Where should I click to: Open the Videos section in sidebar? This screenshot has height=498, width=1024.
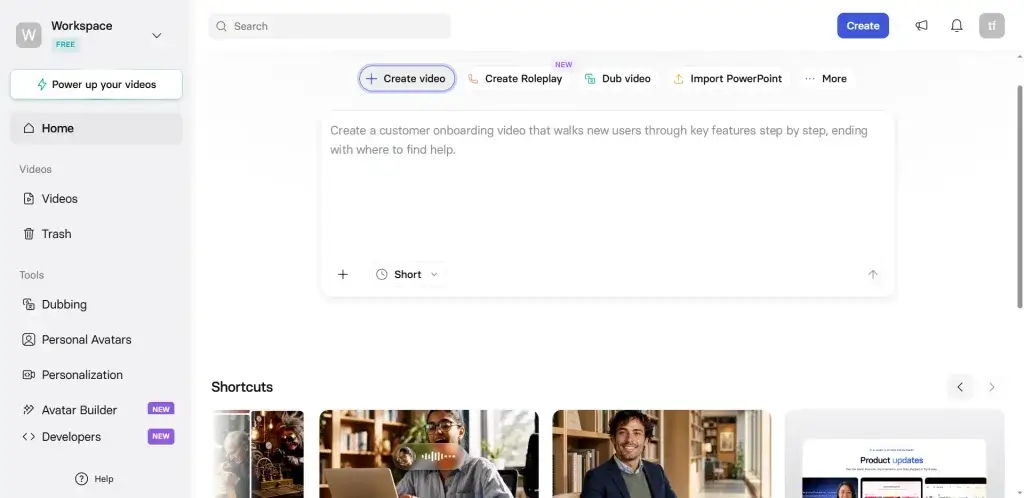coord(96,198)
